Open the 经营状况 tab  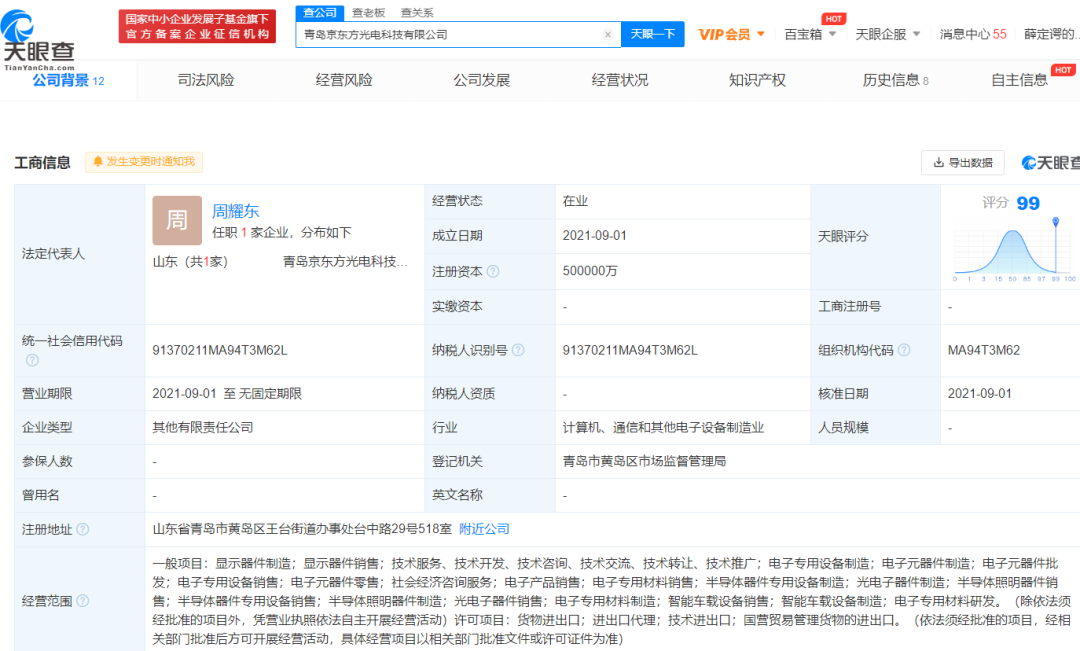tap(619, 81)
